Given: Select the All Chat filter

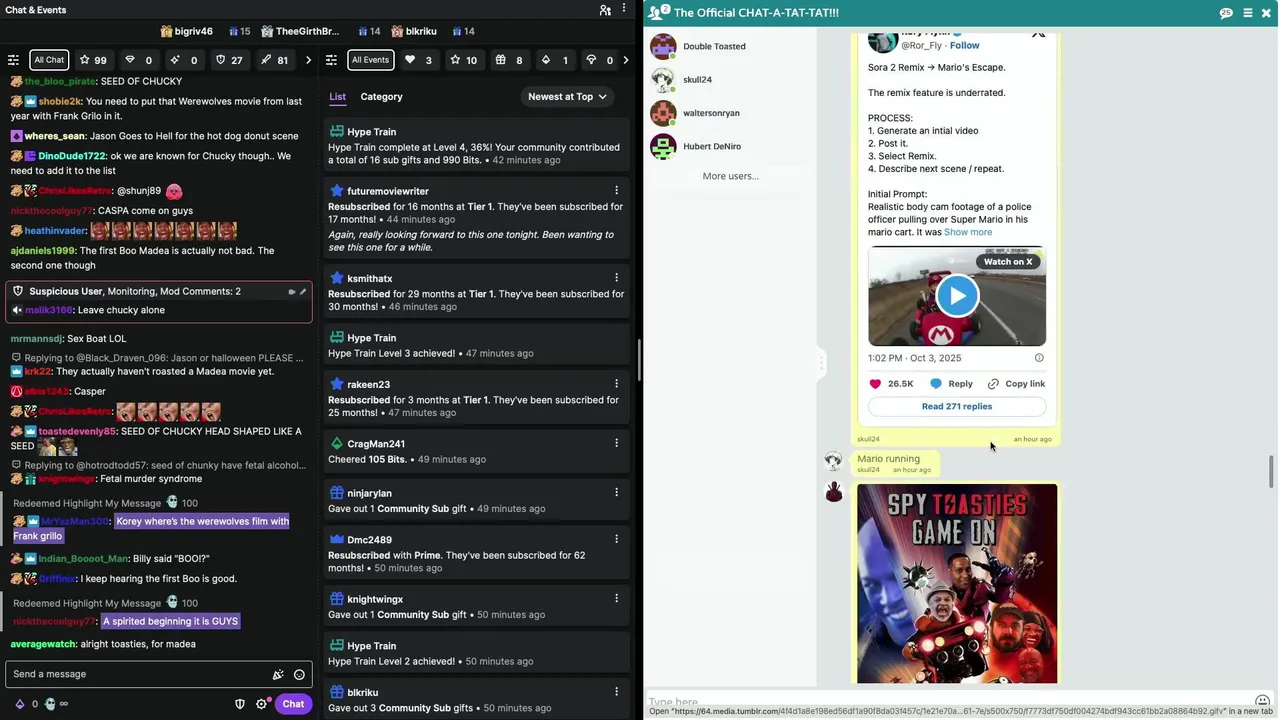Looking at the screenshot, I should pyautogui.click(x=49, y=60).
